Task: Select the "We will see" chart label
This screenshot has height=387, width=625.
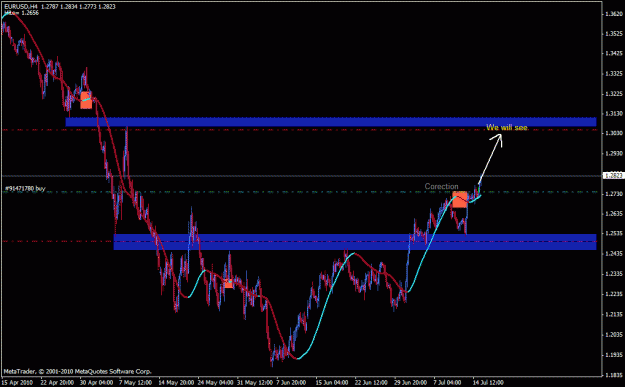Action: (x=507, y=128)
